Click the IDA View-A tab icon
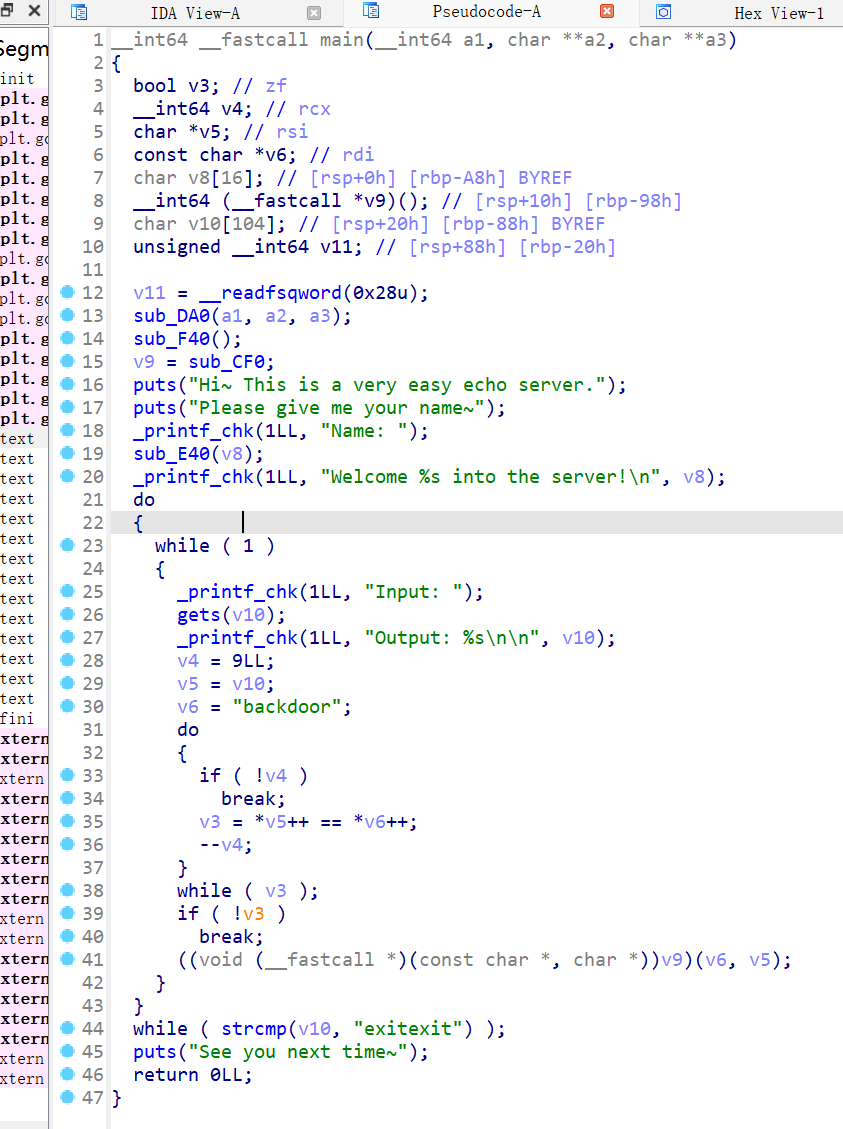843x1129 pixels. coord(79,12)
